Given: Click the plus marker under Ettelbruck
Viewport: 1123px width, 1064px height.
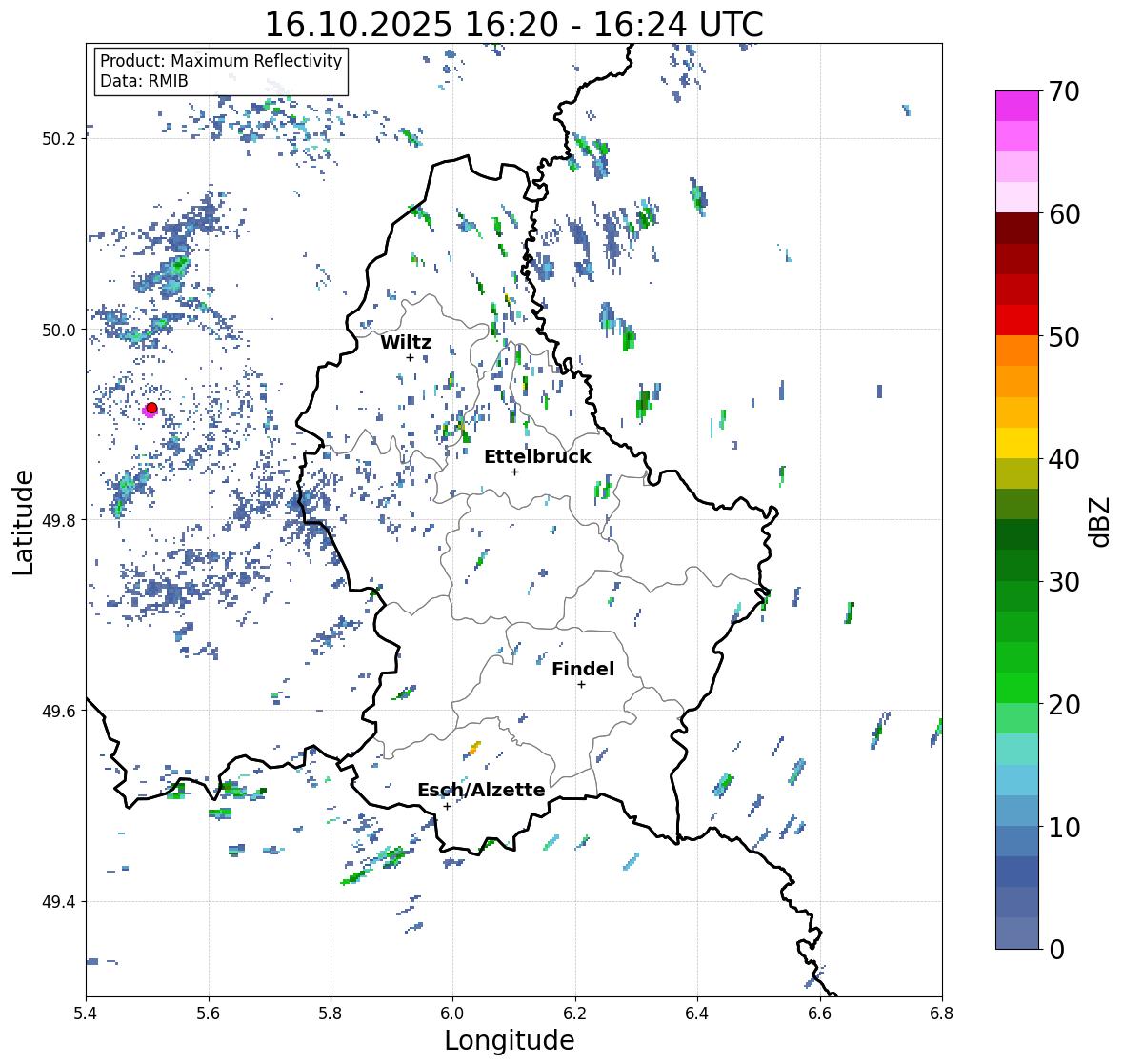Looking at the screenshot, I should pyautogui.click(x=514, y=472).
